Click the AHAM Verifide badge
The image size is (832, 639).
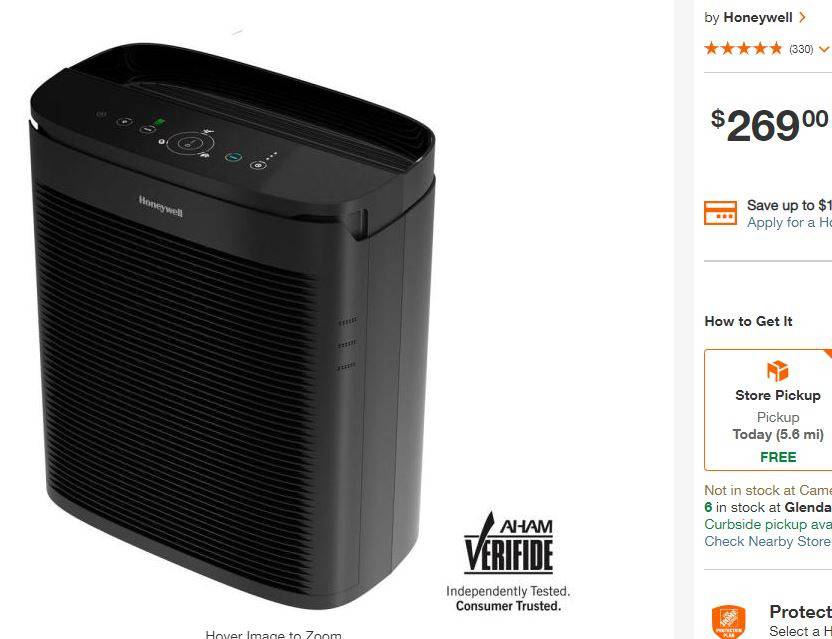point(508,562)
